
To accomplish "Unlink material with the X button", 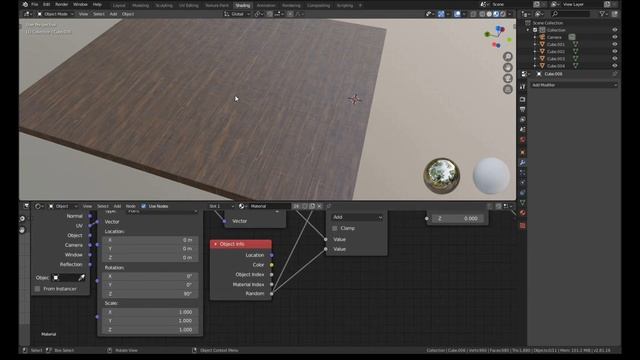I will coord(320,206).
